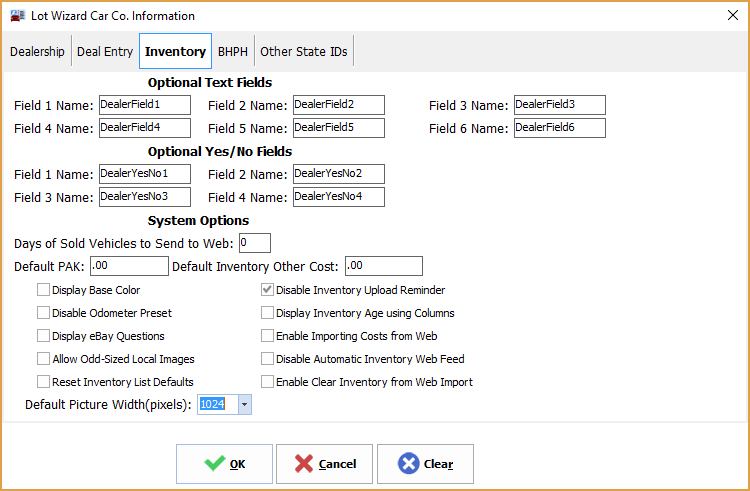Focus the DealerYesNo3 text field
Screen dimensions: 750x491
(x=145, y=196)
